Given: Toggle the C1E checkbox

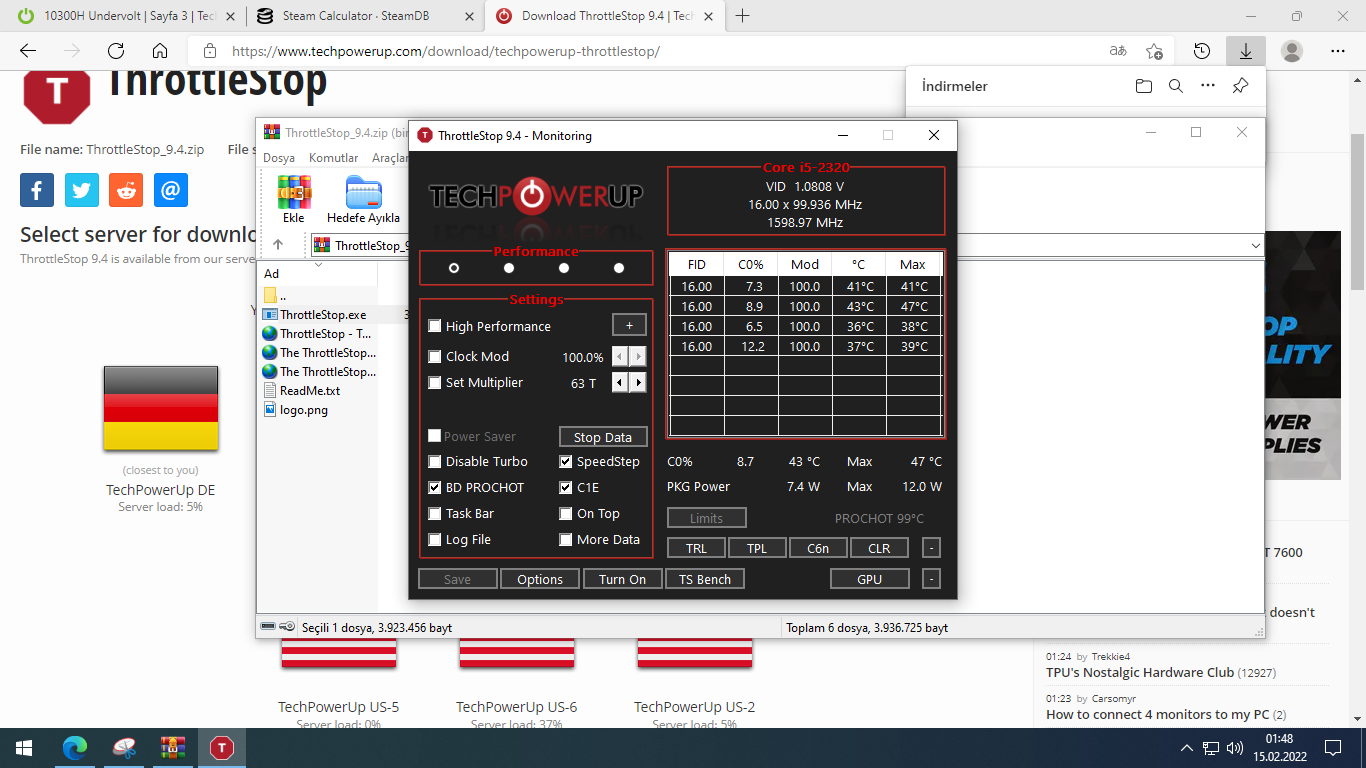Looking at the screenshot, I should (x=566, y=487).
